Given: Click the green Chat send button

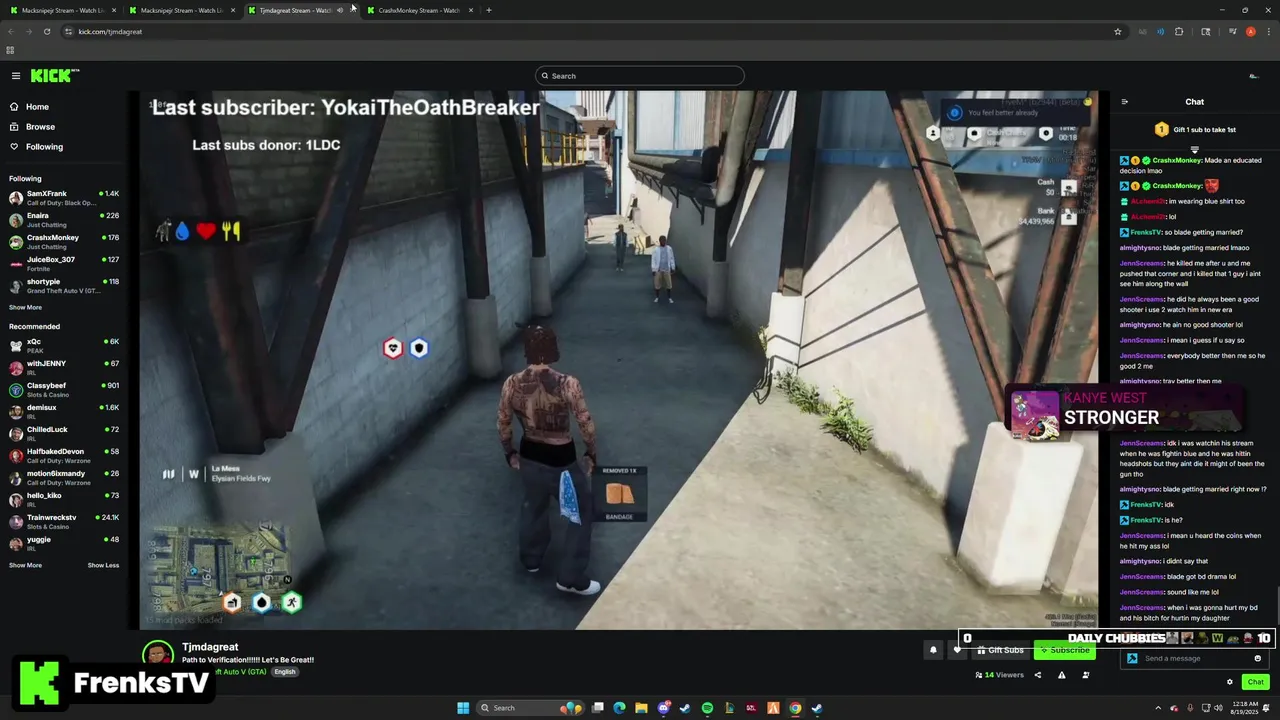Looking at the screenshot, I should point(1256,682).
